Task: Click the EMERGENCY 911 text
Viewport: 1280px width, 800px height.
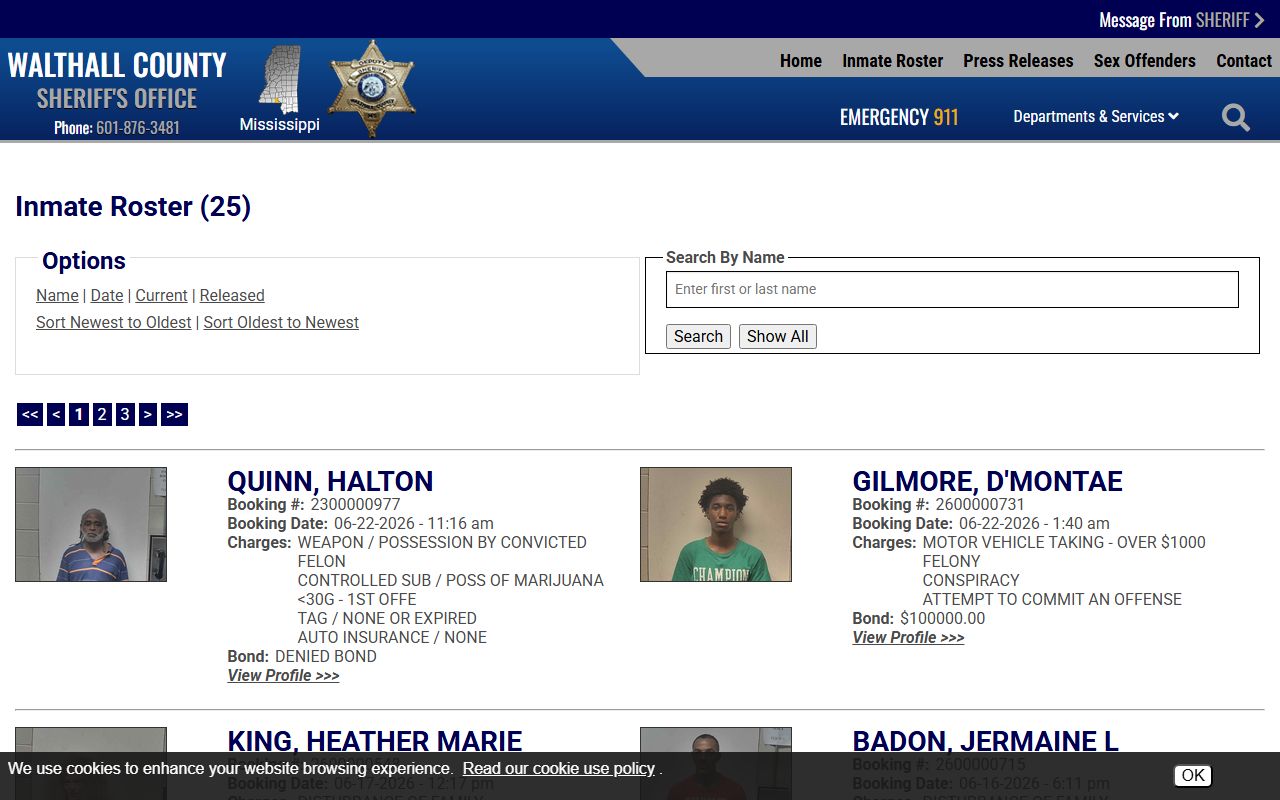Action: [899, 117]
